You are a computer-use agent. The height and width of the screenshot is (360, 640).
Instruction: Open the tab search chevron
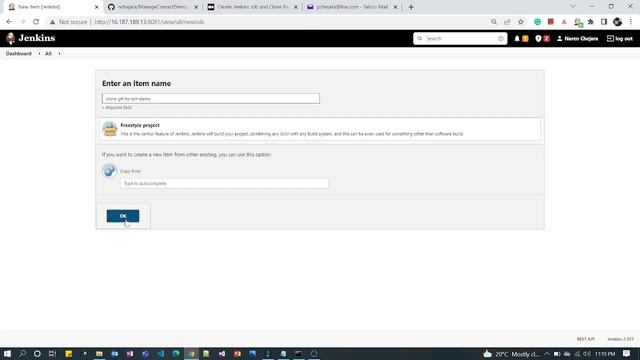(x=573, y=7)
